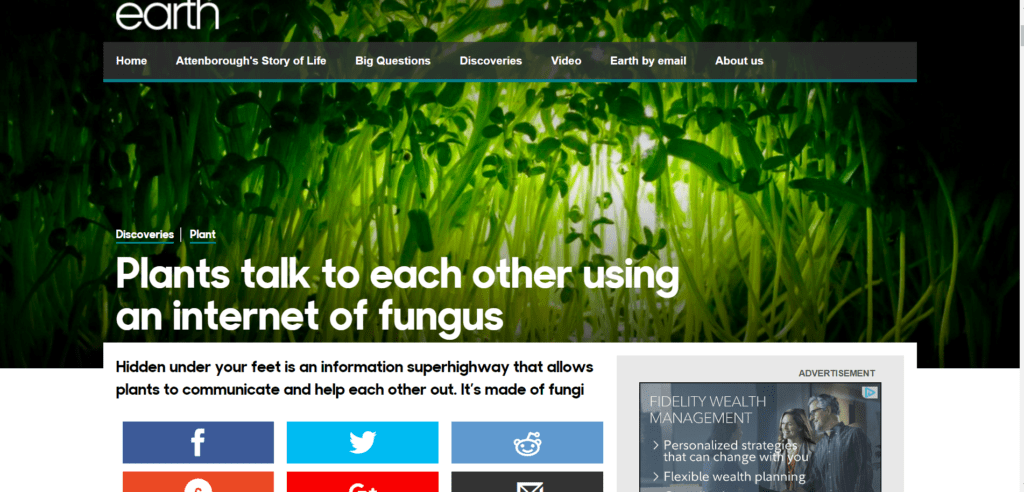Share via the orange StumbleUpon button

[x=198, y=482]
